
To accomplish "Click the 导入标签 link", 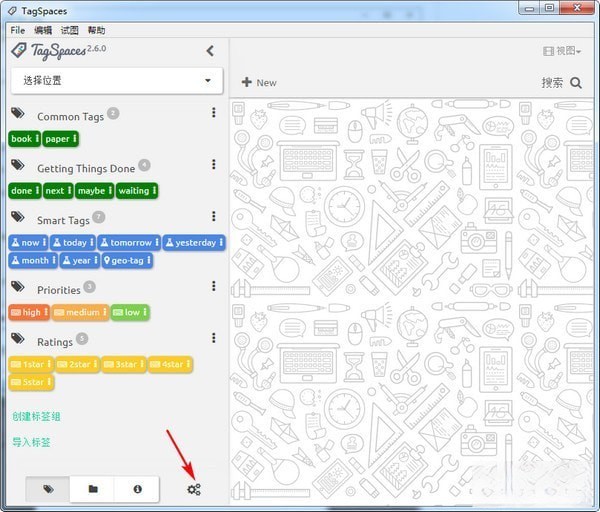I will 31,442.
